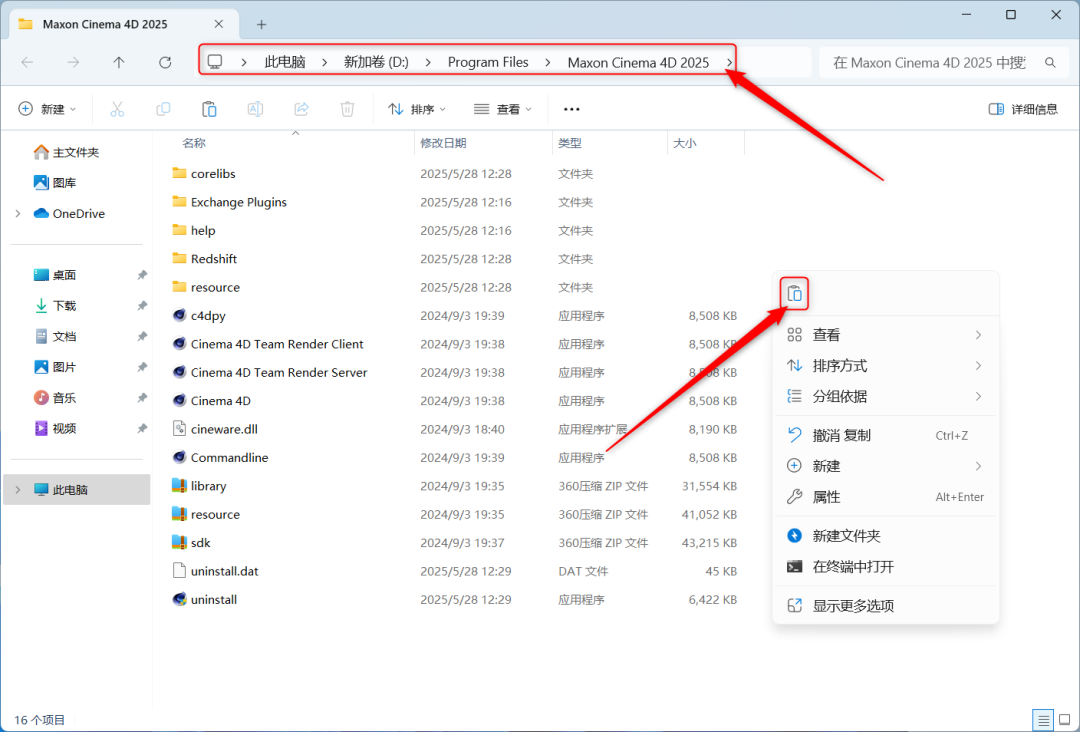Go up one folder level
Viewport: 1080px width, 732px height.
tap(119, 62)
